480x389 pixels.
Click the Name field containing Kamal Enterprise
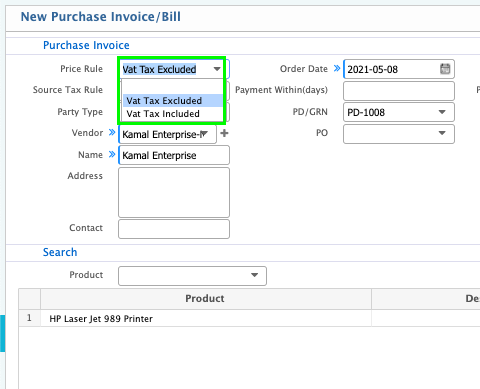click(174, 155)
